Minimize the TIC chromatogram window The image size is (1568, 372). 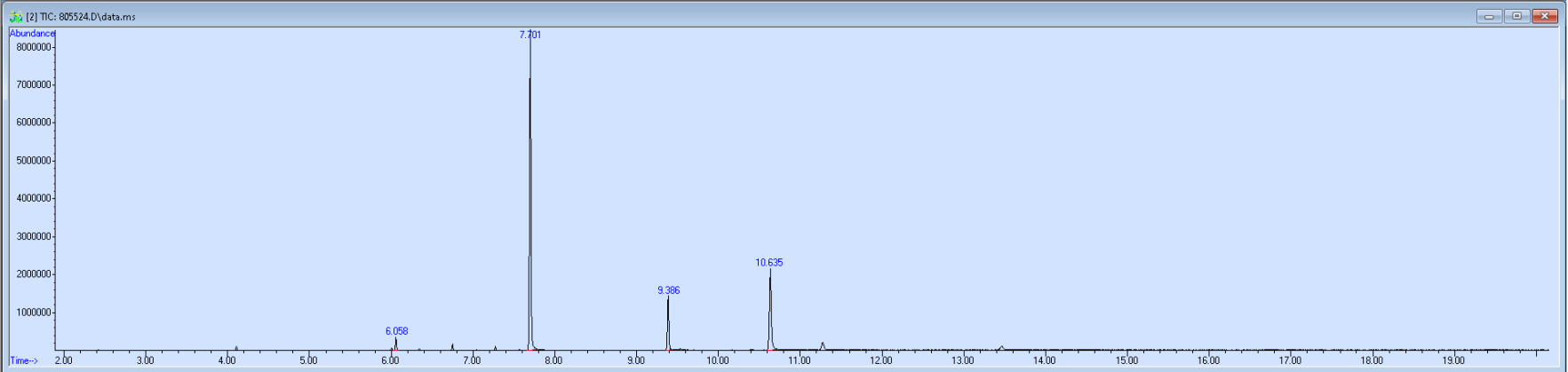coord(1489,16)
